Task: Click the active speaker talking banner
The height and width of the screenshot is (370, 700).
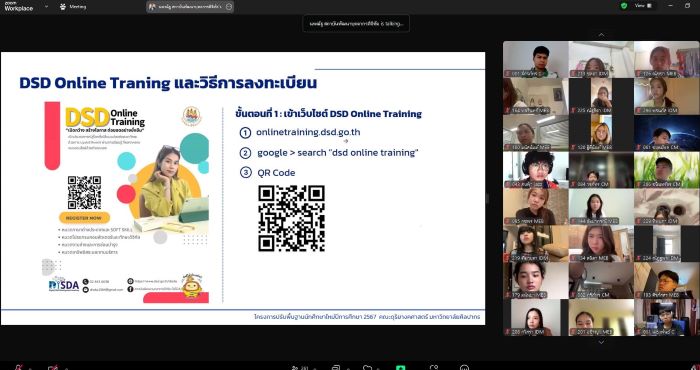Action: (x=356, y=23)
